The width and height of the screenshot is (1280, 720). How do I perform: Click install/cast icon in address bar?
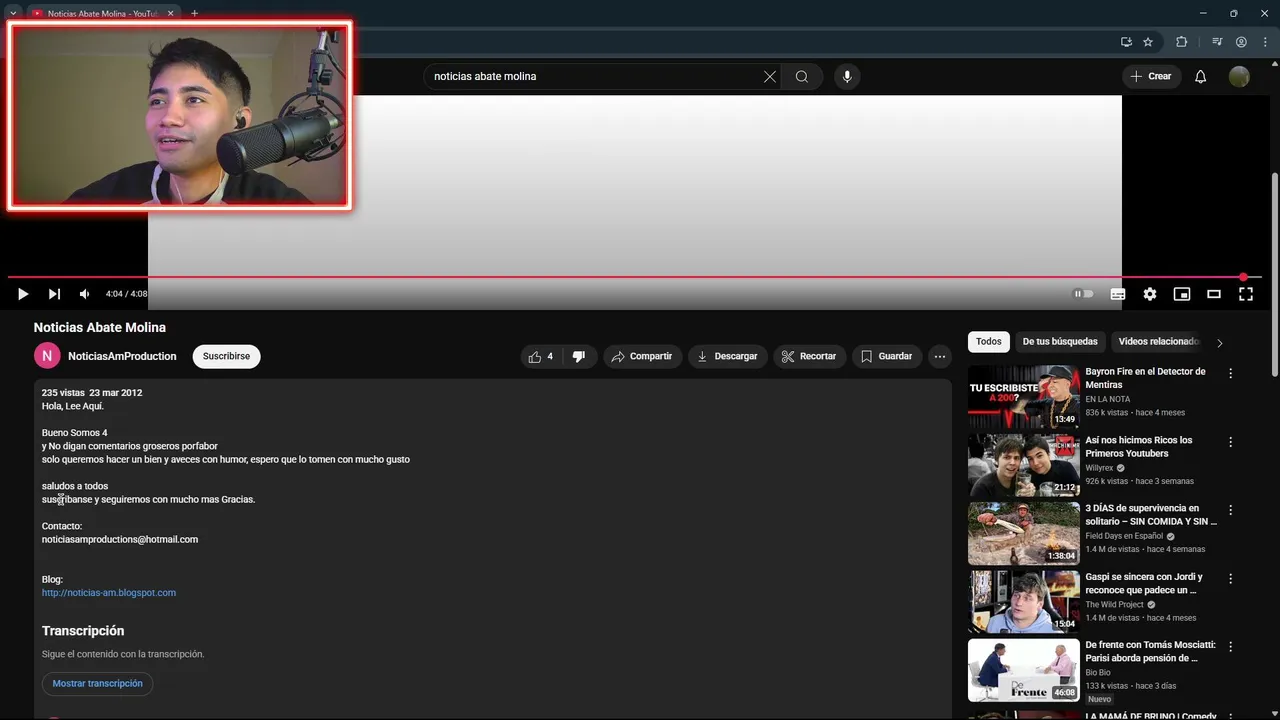point(1126,42)
